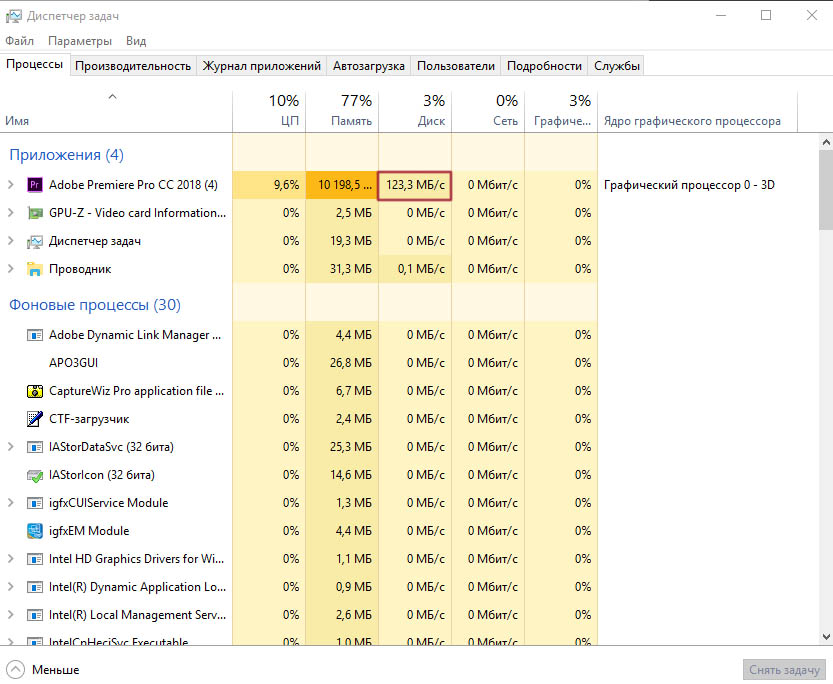Click the Диспетчер задач process row icon
The image size is (833, 684).
35,241
